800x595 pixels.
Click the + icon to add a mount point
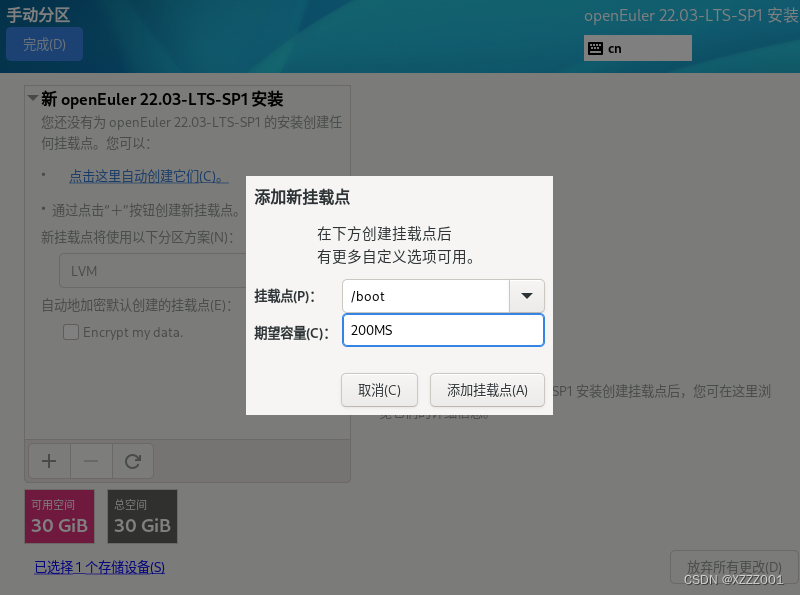pos(48,460)
